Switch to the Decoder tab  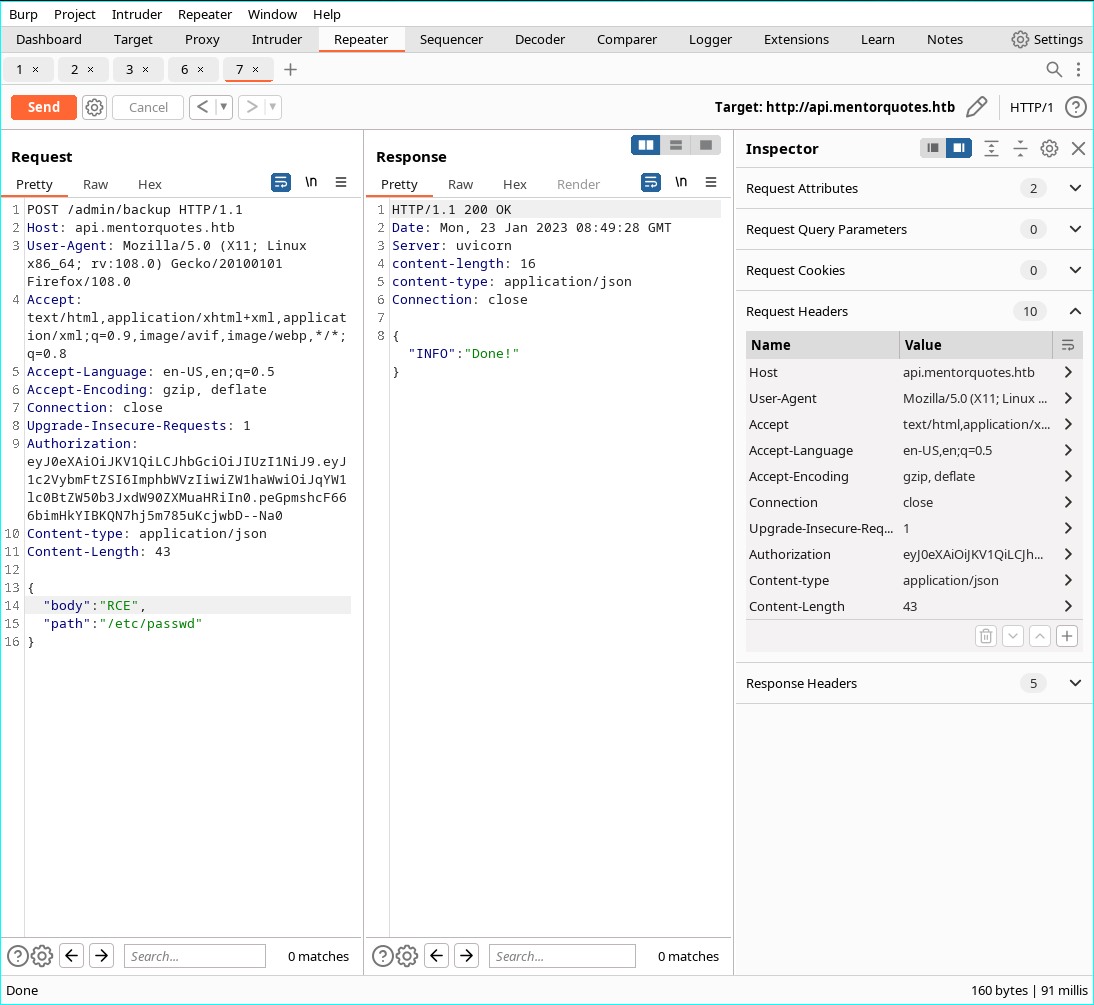point(539,40)
